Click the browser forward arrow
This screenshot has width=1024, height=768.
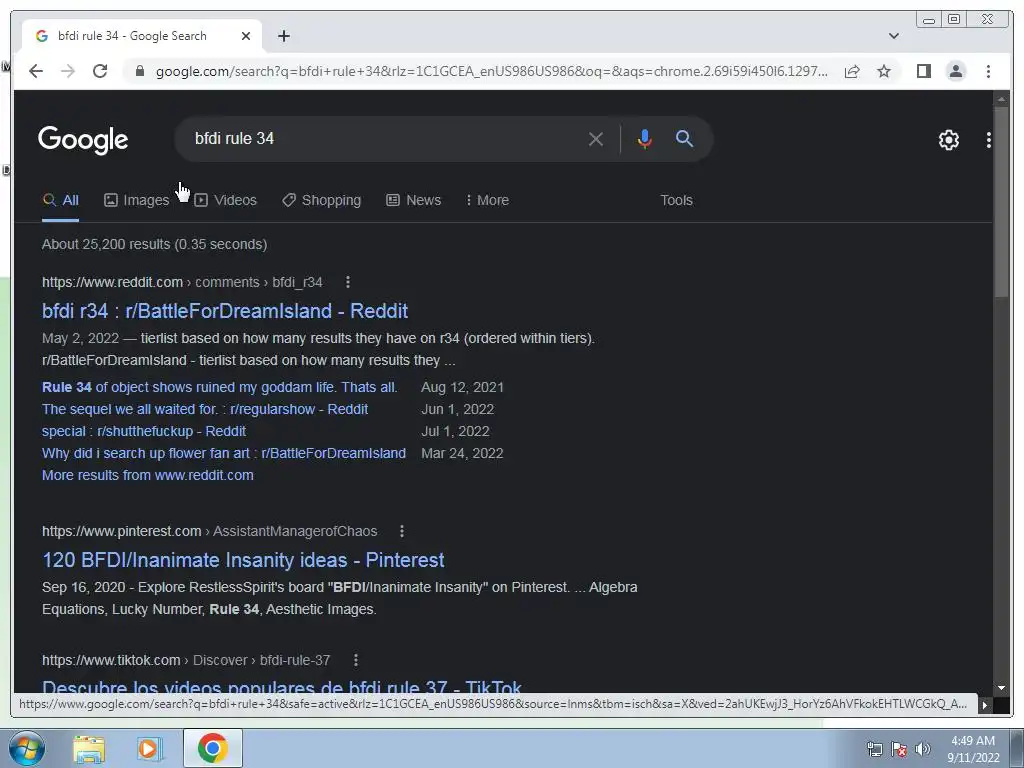(68, 71)
